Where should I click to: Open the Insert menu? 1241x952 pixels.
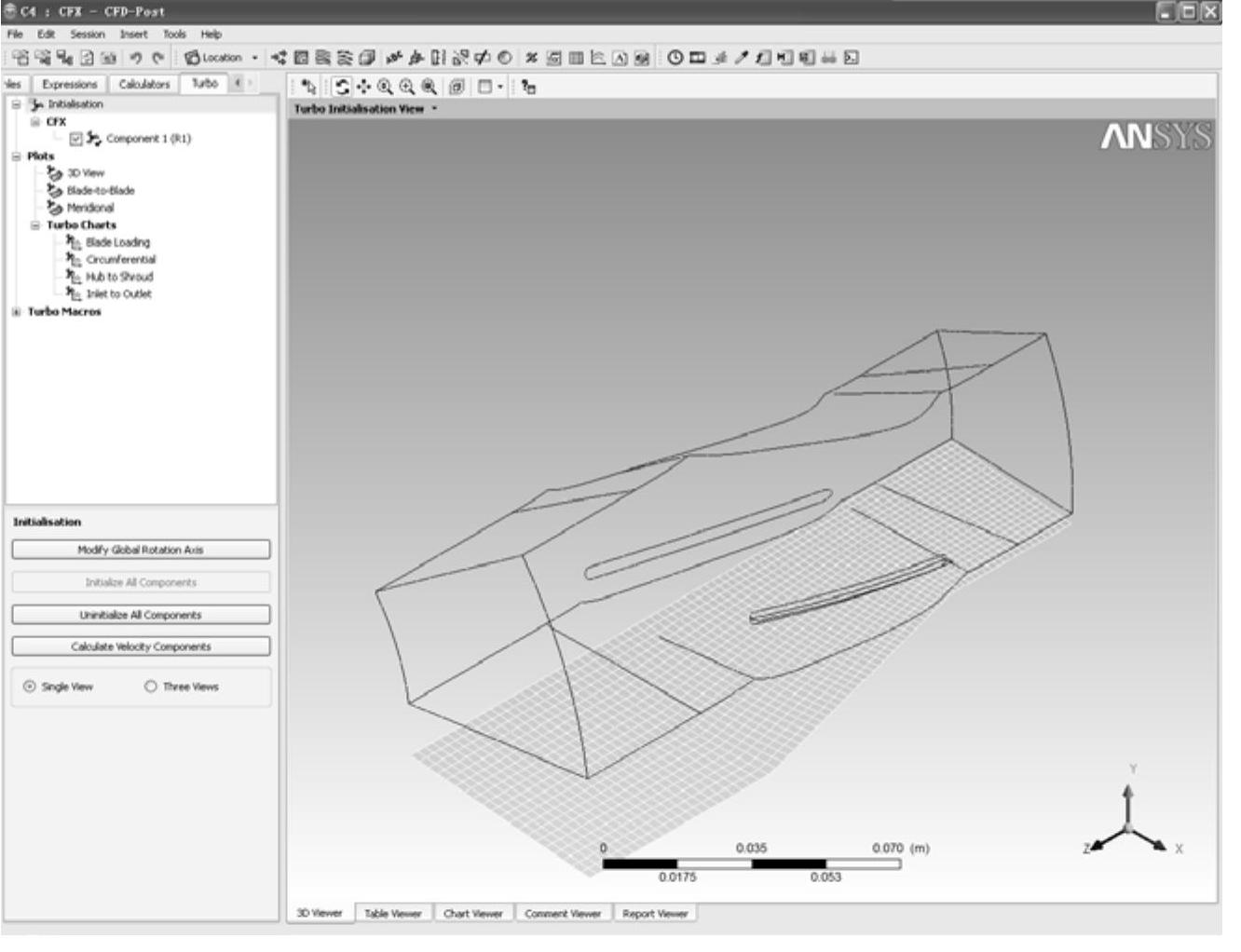click(133, 34)
